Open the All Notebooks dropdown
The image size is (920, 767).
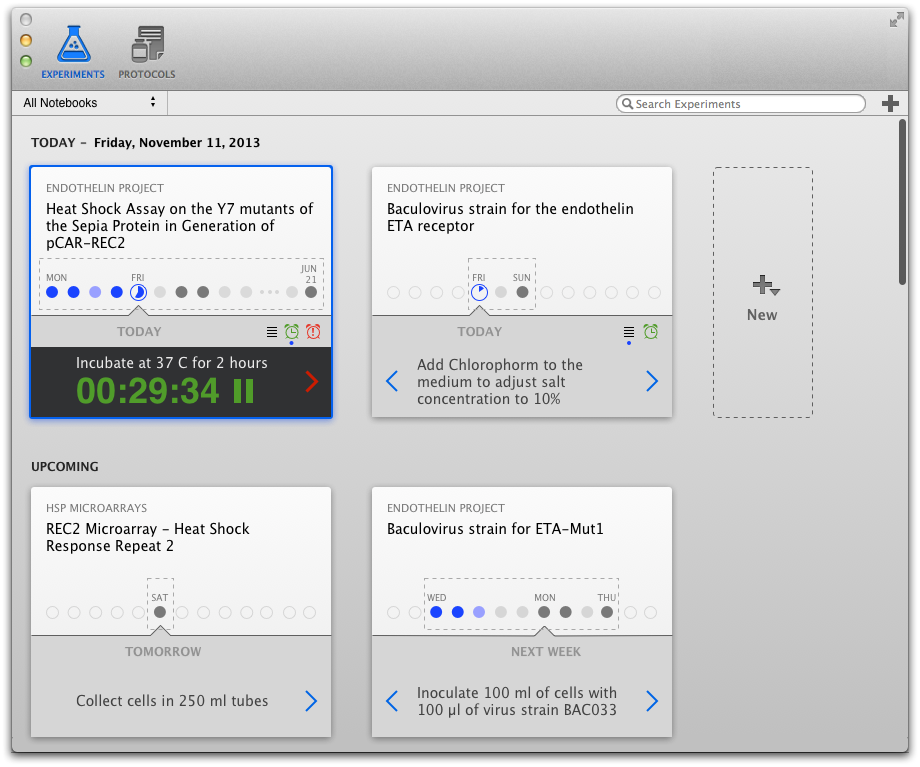click(x=89, y=103)
